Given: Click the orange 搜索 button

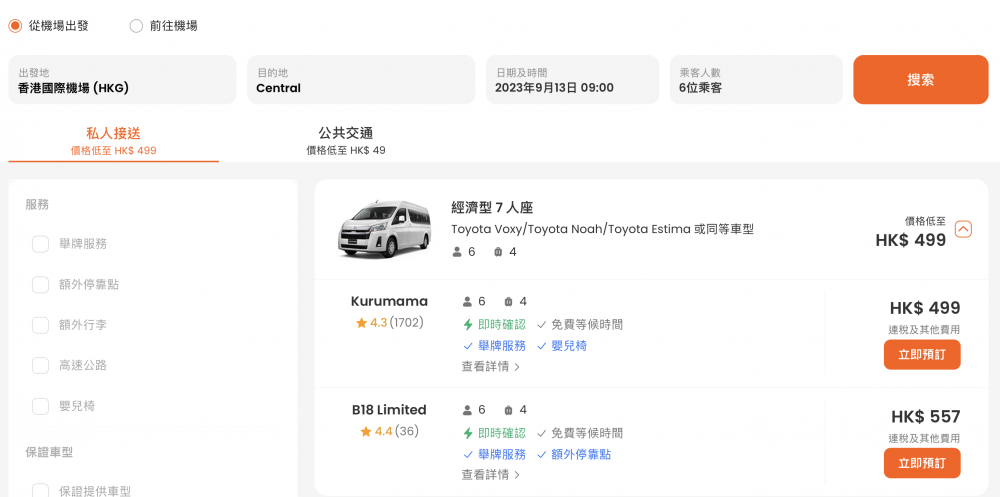Looking at the screenshot, I should 920,80.
